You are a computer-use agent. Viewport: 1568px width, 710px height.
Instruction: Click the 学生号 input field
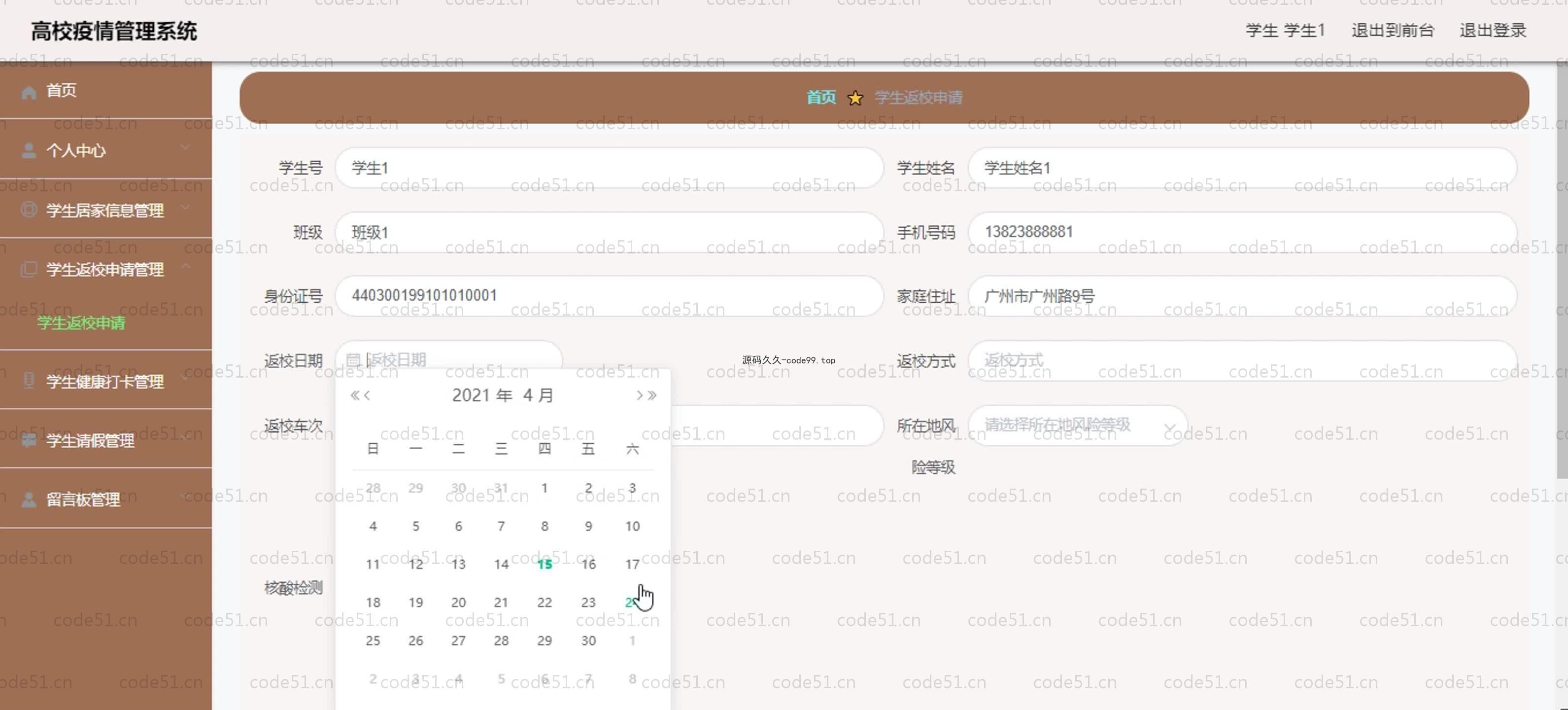[609, 168]
